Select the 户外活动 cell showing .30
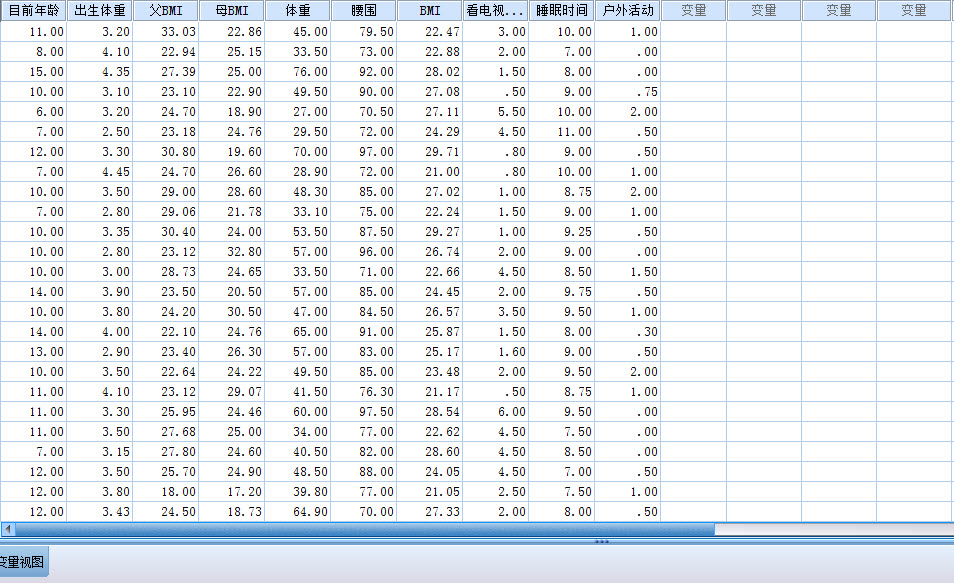The height and width of the screenshot is (583, 954). (x=628, y=332)
